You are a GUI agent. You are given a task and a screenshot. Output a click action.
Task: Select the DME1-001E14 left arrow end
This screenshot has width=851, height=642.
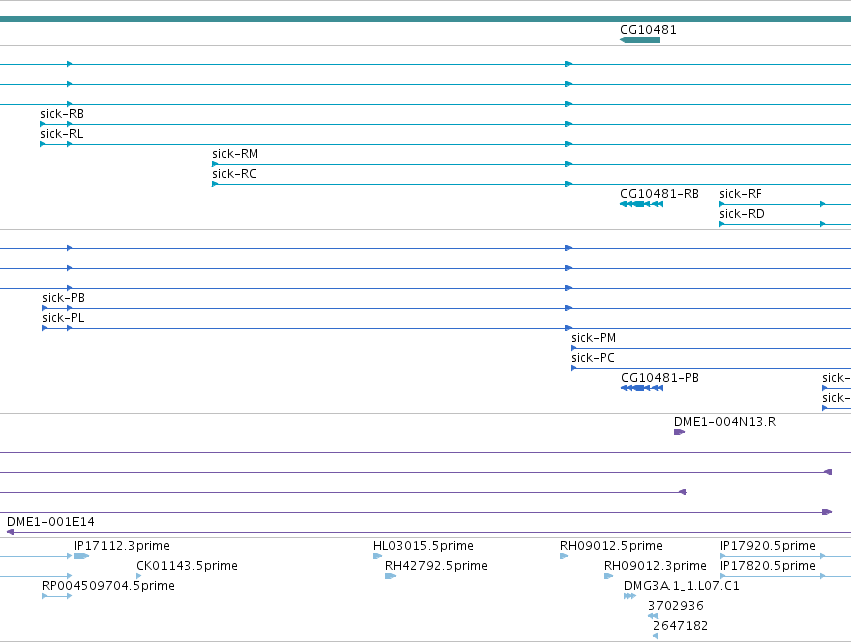[10, 532]
